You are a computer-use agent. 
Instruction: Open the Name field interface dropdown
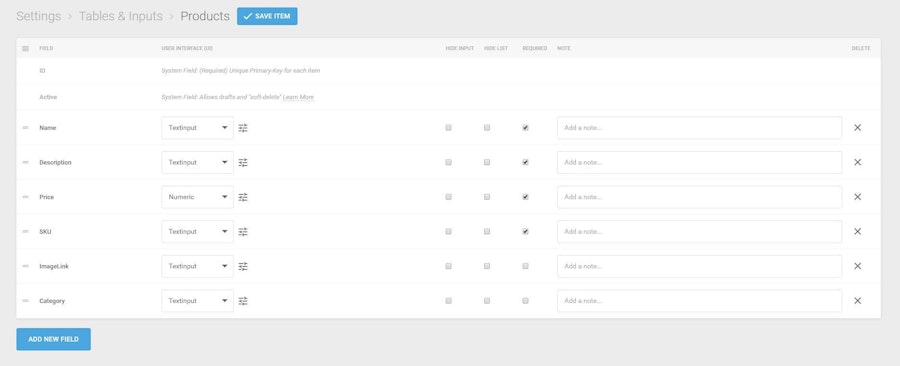(197, 128)
